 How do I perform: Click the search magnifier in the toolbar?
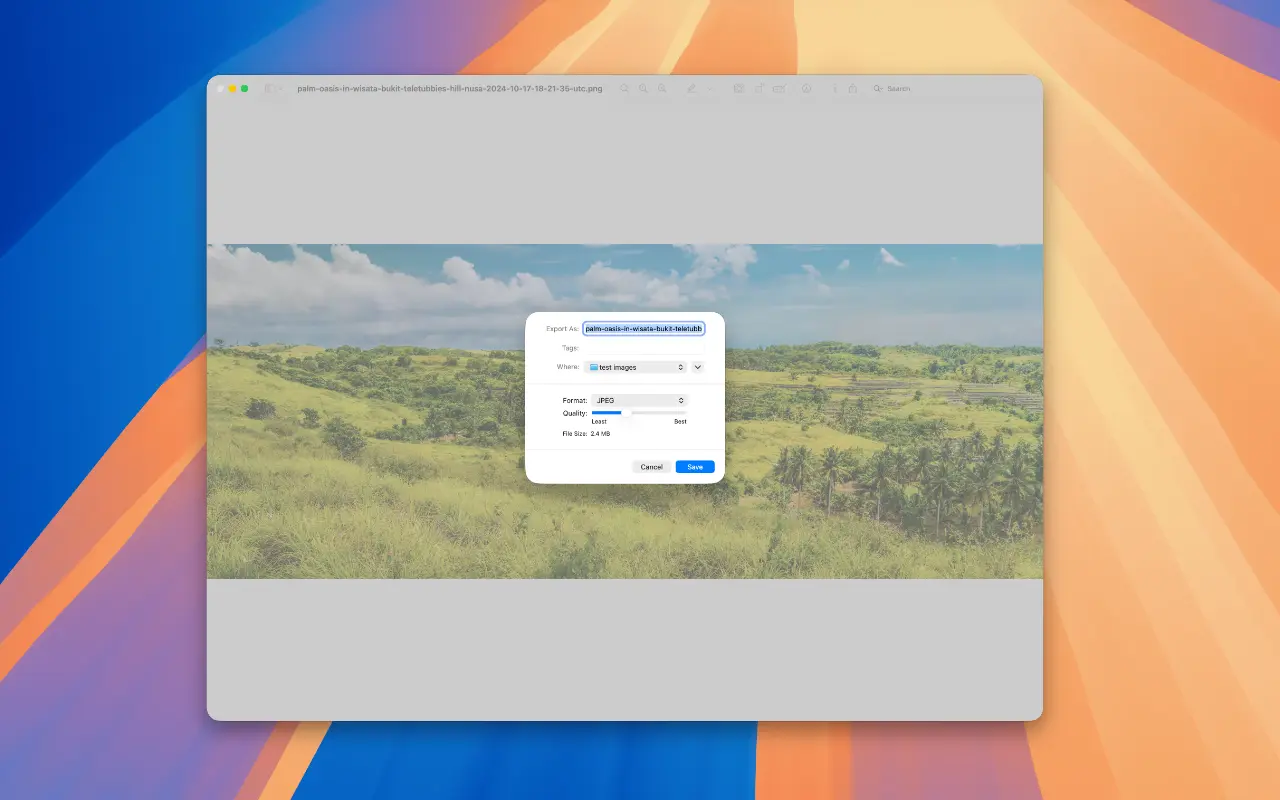[877, 88]
